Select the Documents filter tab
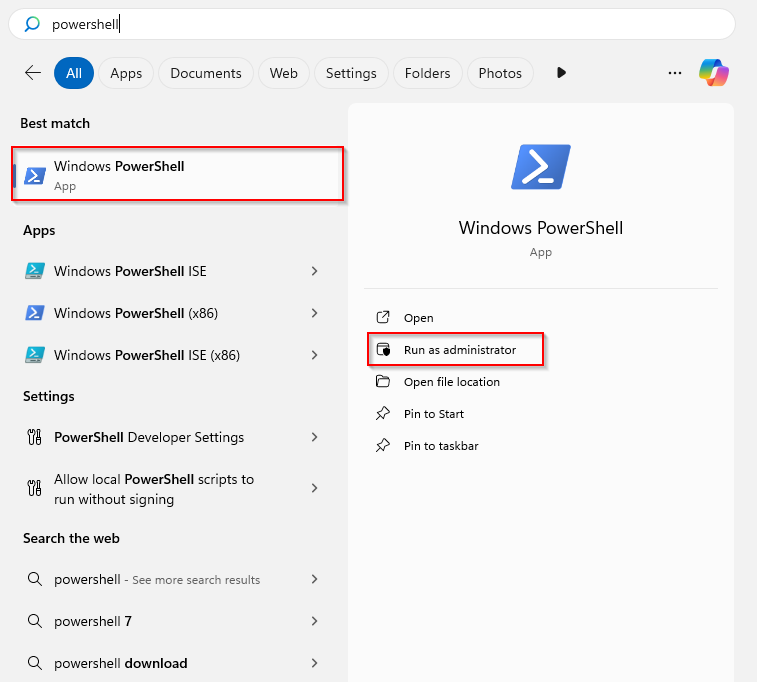The width and height of the screenshot is (757, 682). [206, 73]
